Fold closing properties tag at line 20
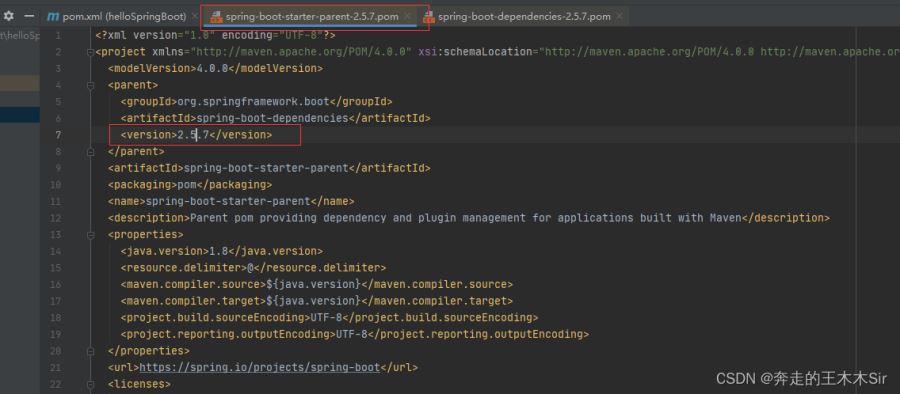Screen dimensions: 900x394 (x=90, y=351)
